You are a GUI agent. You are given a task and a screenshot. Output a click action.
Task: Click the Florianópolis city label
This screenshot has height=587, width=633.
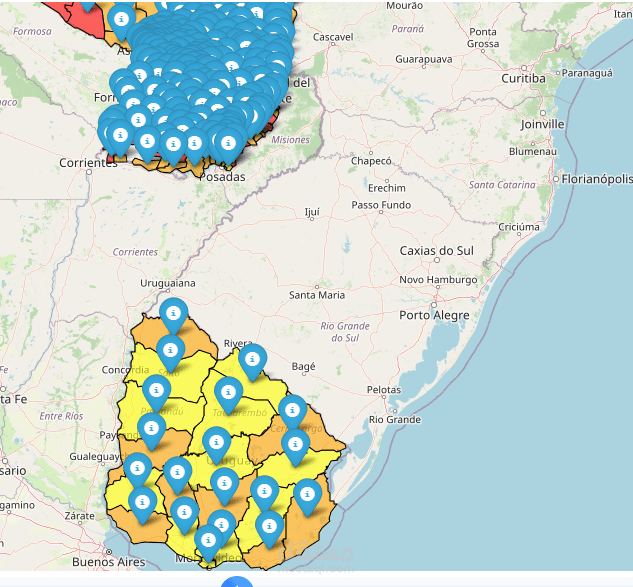pos(597,179)
